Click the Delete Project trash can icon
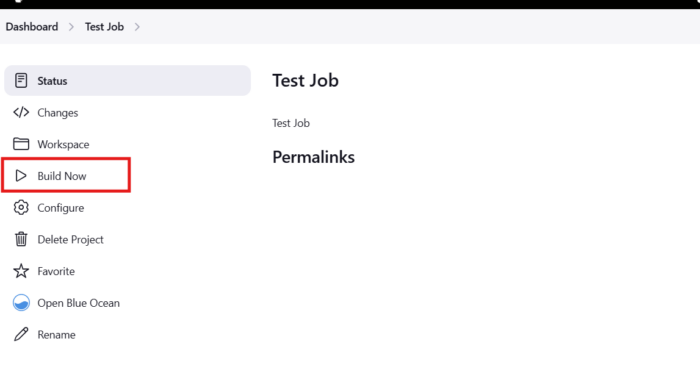This screenshot has width=700, height=369. [21, 239]
